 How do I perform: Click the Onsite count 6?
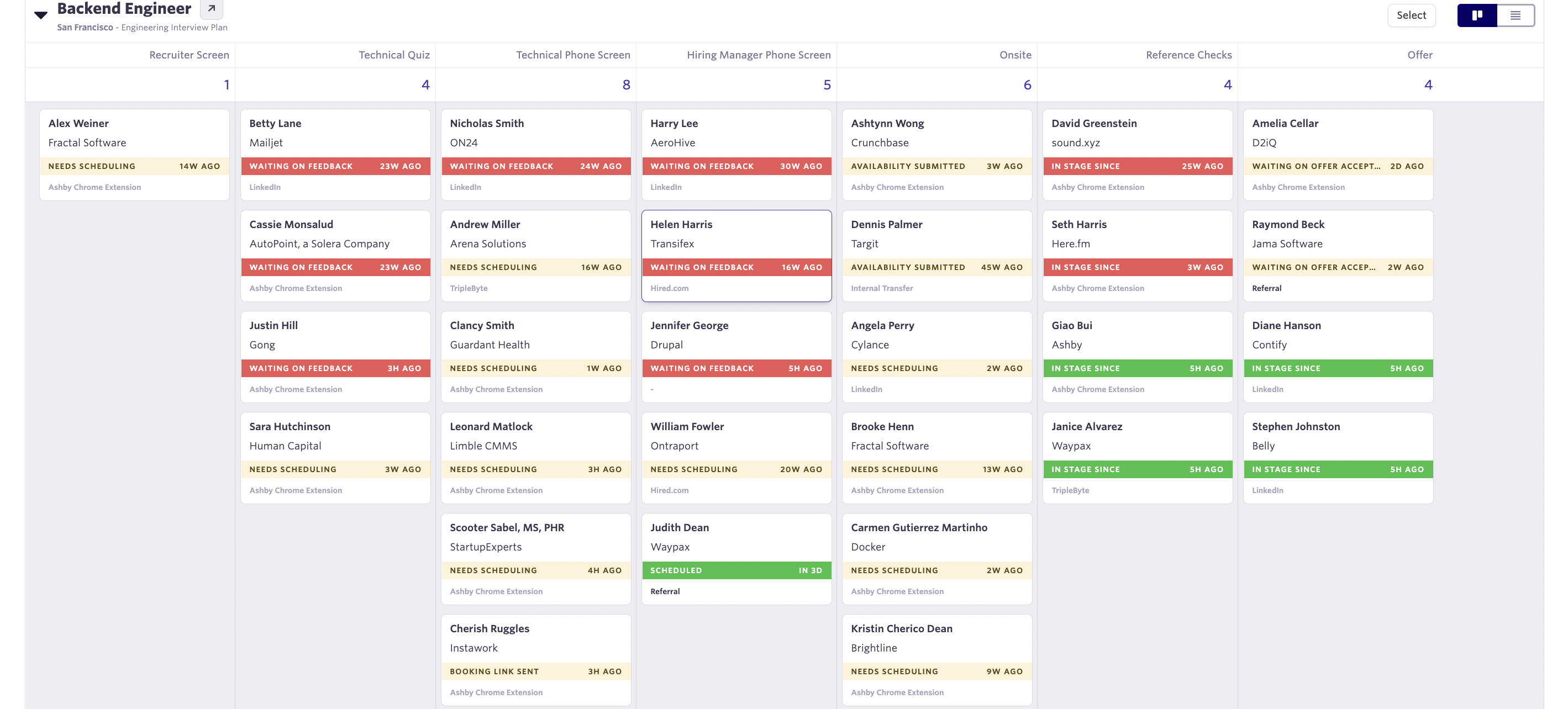click(x=1027, y=84)
